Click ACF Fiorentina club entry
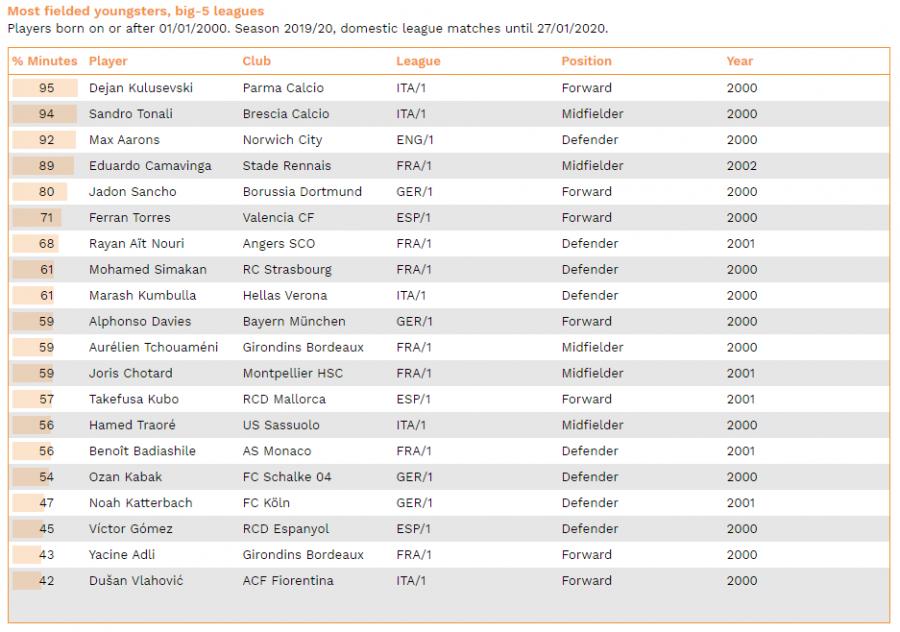 pos(288,580)
